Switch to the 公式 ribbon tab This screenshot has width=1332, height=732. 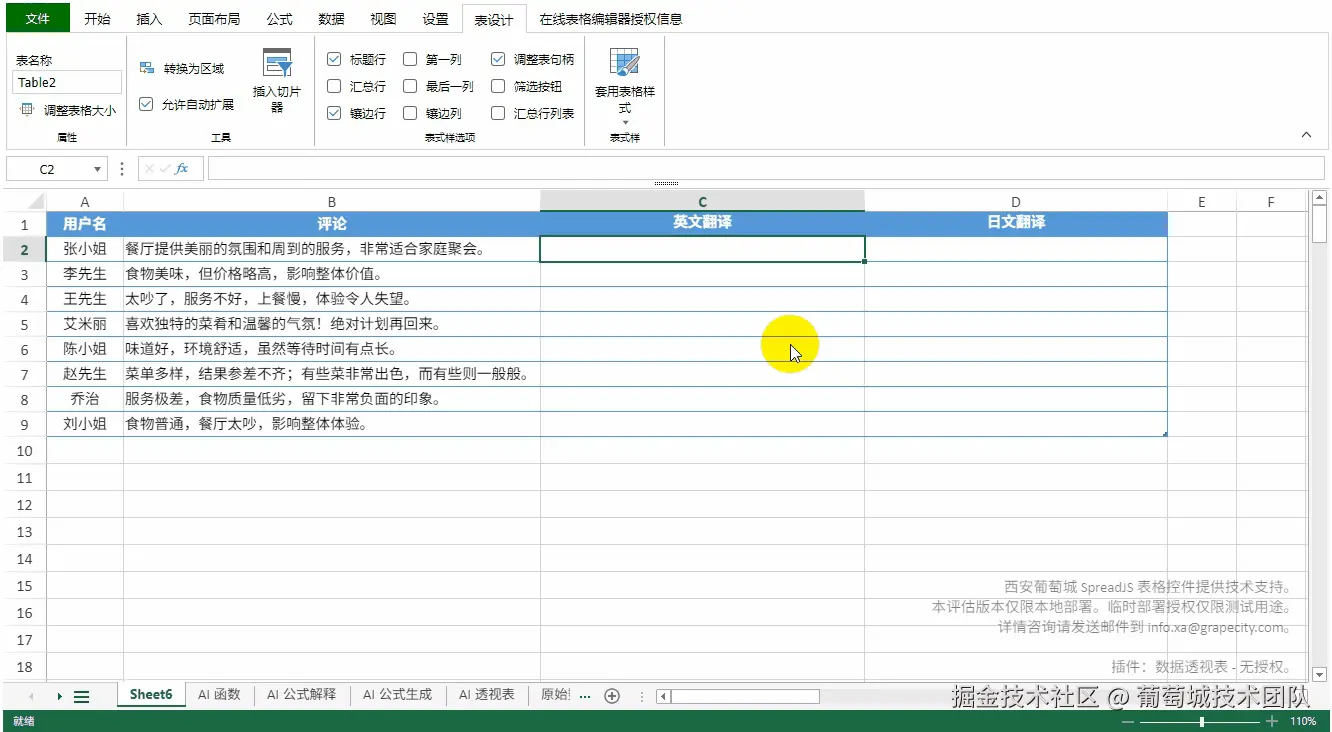pyautogui.click(x=280, y=19)
